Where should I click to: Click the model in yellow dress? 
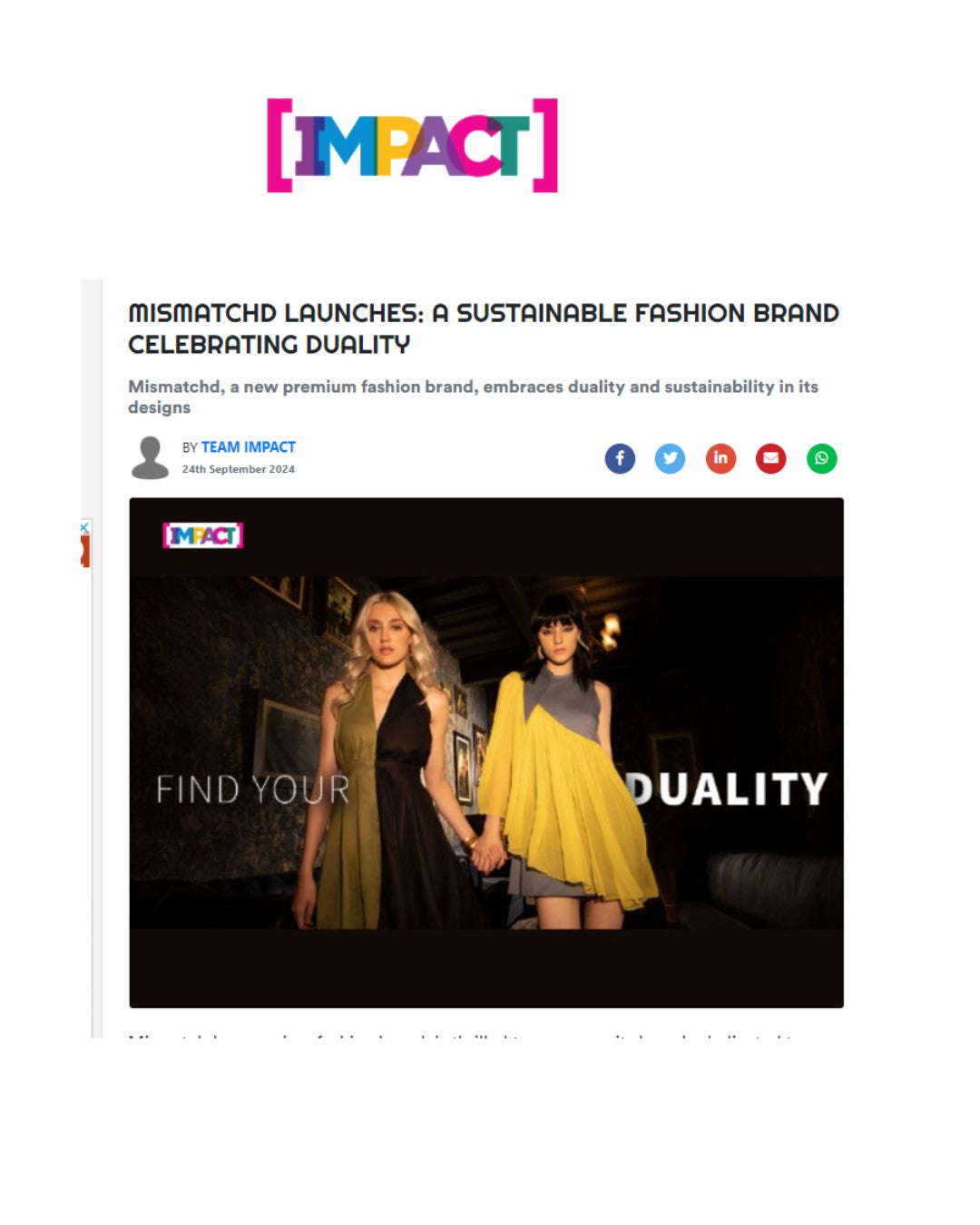coord(569,762)
